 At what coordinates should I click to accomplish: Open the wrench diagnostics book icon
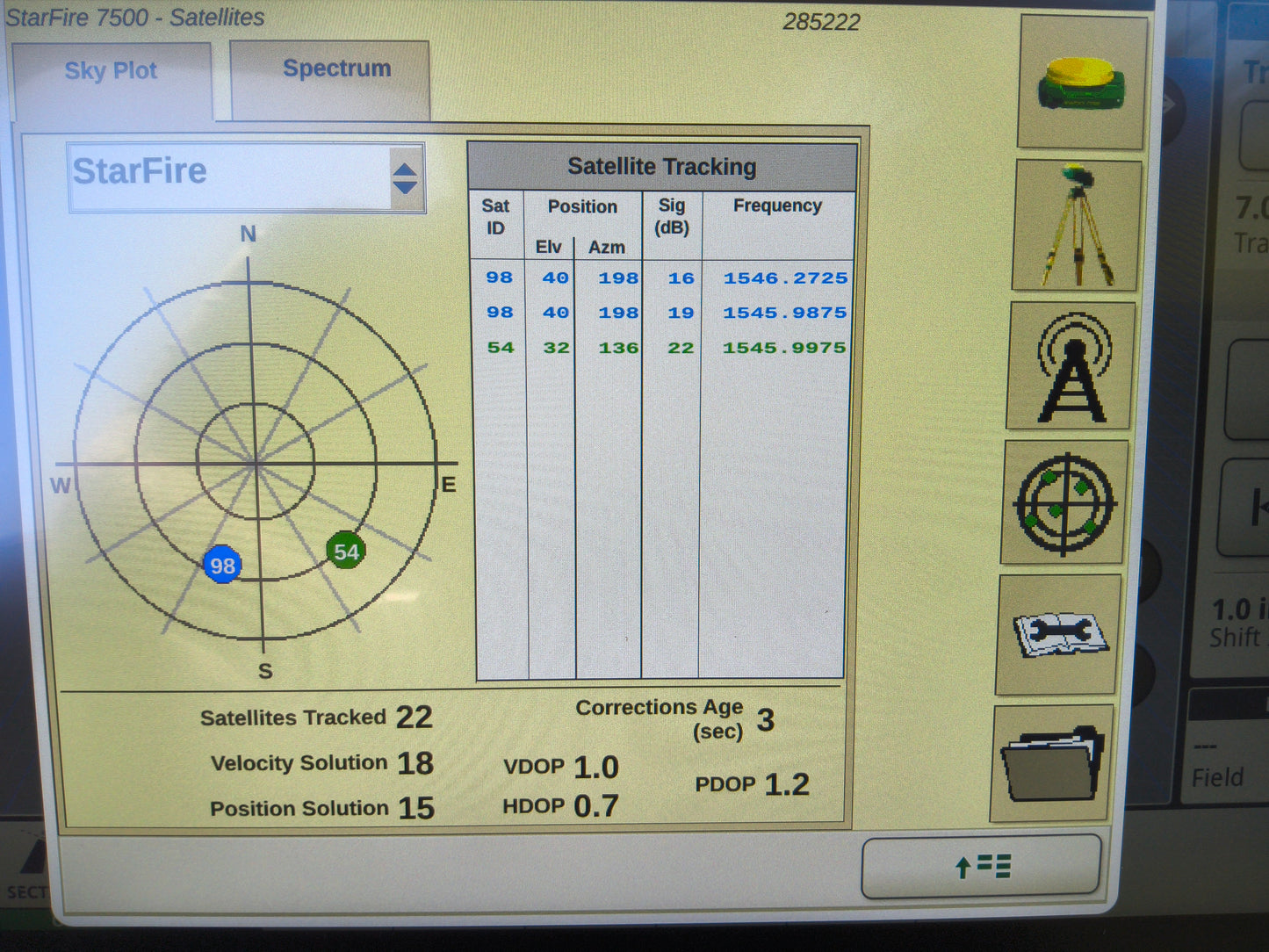pyautogui.click(x=1060, y=635)
